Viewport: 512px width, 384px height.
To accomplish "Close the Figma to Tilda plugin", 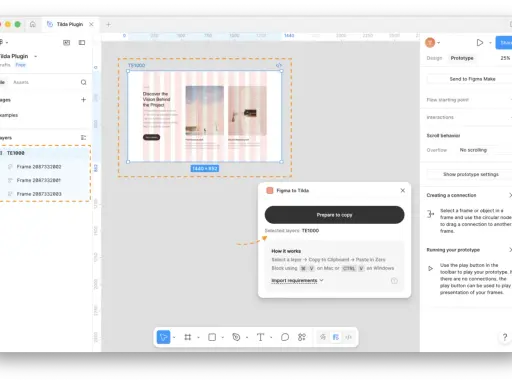I will tap(402, 190).
